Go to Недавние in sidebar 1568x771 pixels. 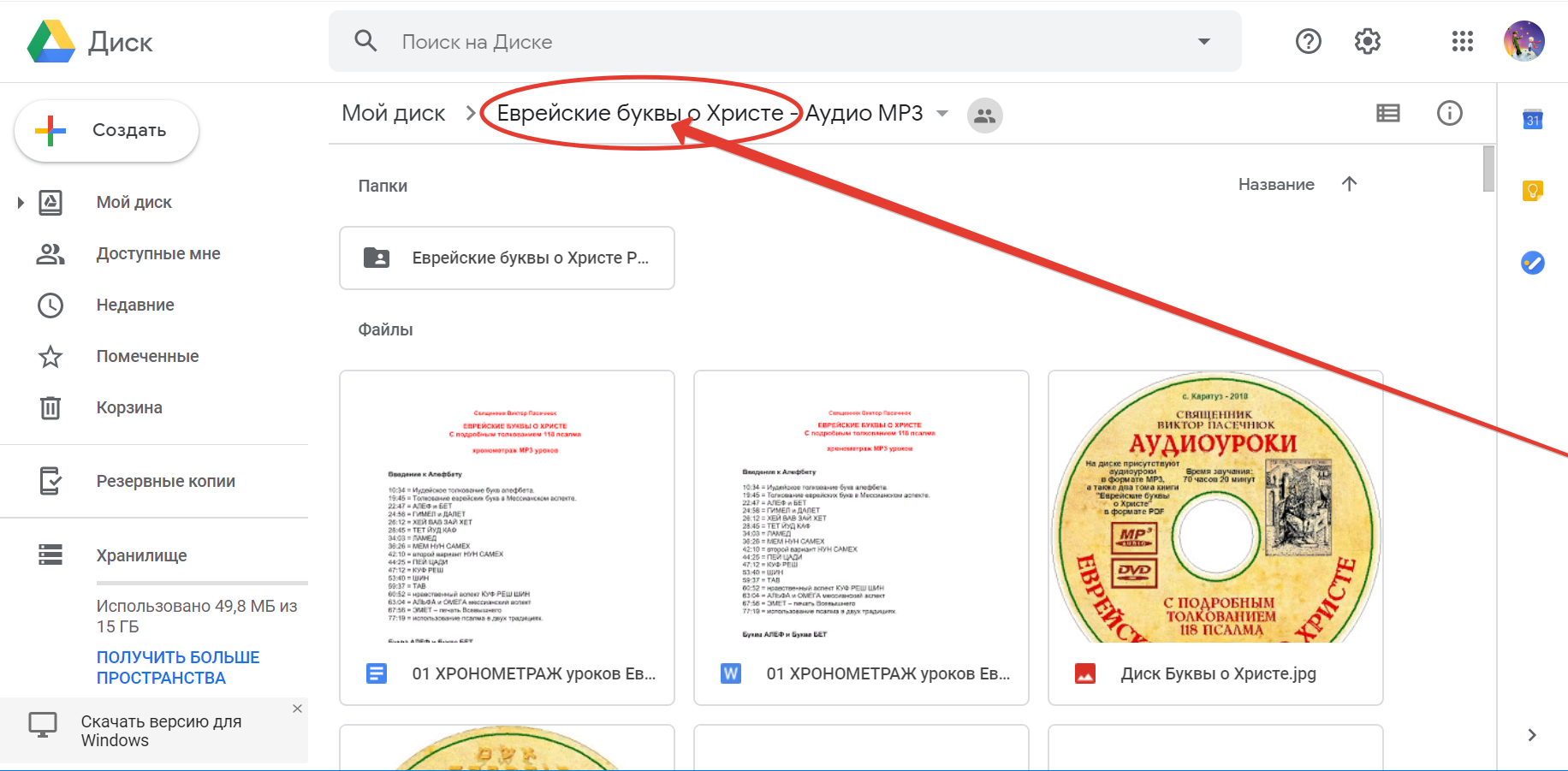pos(135,305)
